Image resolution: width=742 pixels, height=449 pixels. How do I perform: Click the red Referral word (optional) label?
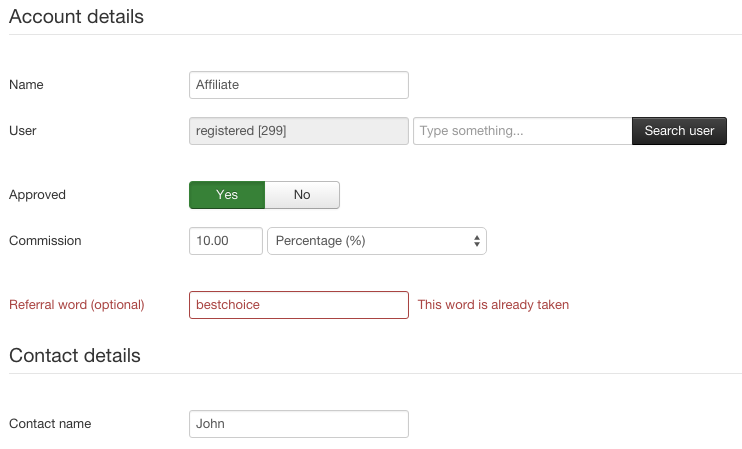point(77,305)
